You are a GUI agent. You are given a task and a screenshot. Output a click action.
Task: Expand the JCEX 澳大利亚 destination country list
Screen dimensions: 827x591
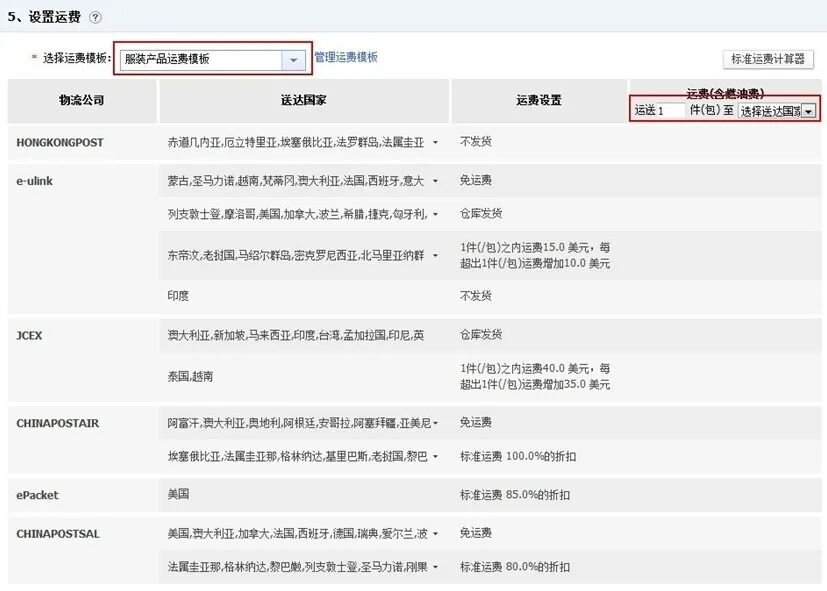tap(434, 335)
